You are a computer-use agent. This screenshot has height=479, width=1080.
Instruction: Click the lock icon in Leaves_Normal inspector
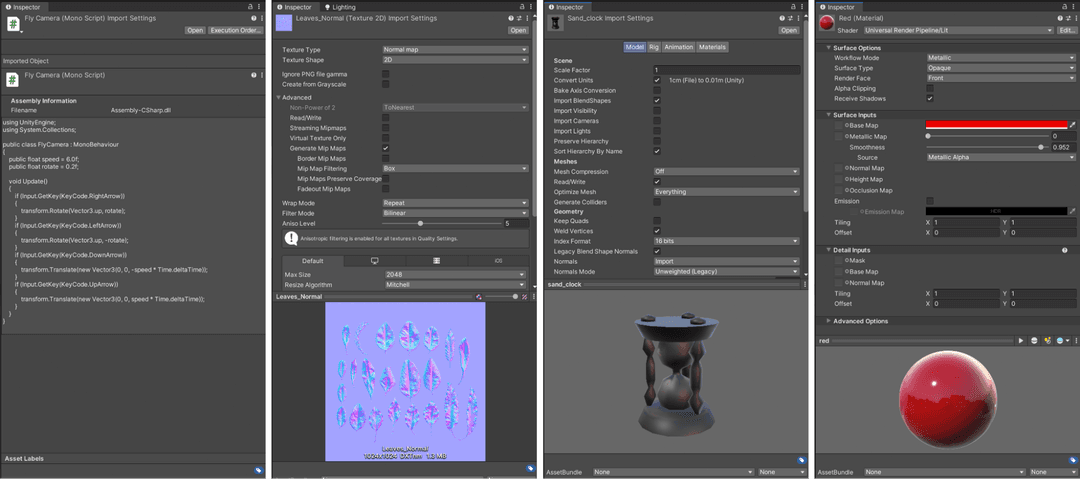521,6
